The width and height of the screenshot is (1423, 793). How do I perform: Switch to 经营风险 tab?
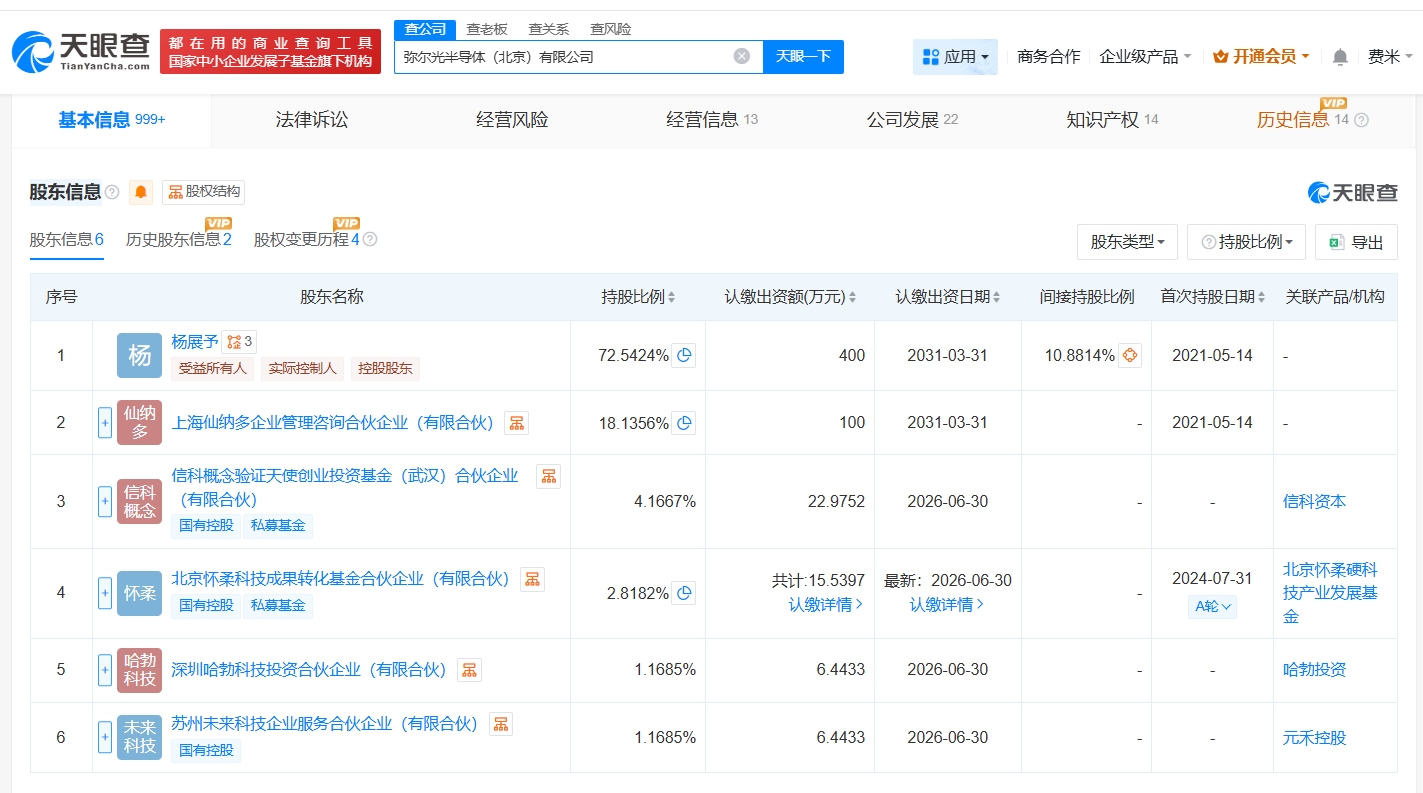tap(512, 120)
